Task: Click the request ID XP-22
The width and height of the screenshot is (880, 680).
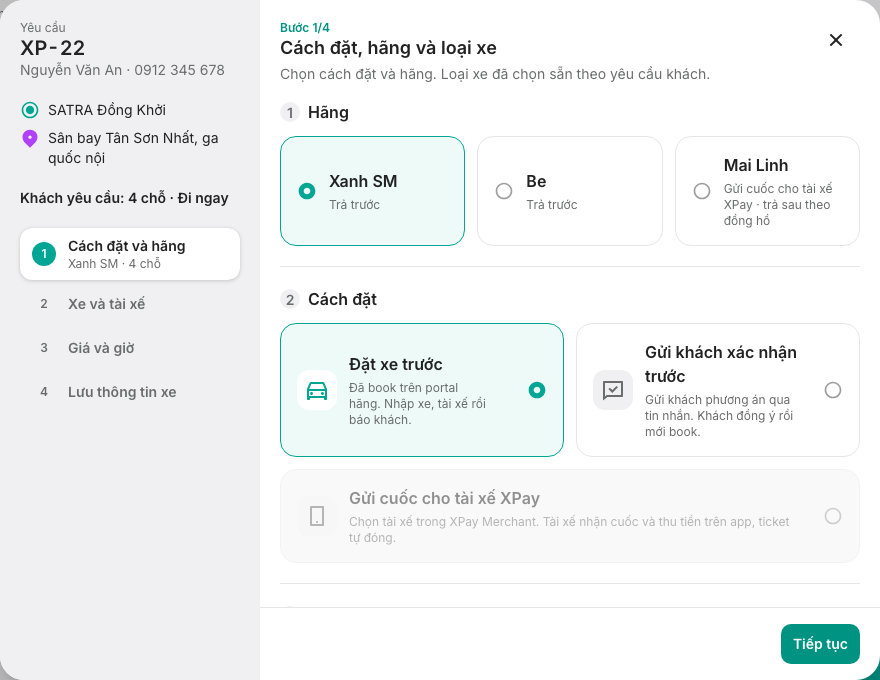Action: coord(53,48)
